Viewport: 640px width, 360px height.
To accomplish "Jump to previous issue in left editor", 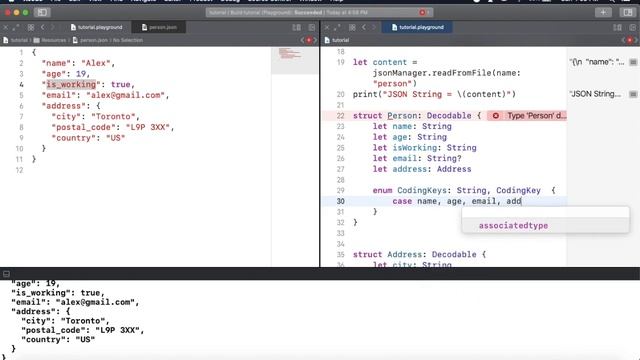I will point(302,40).
